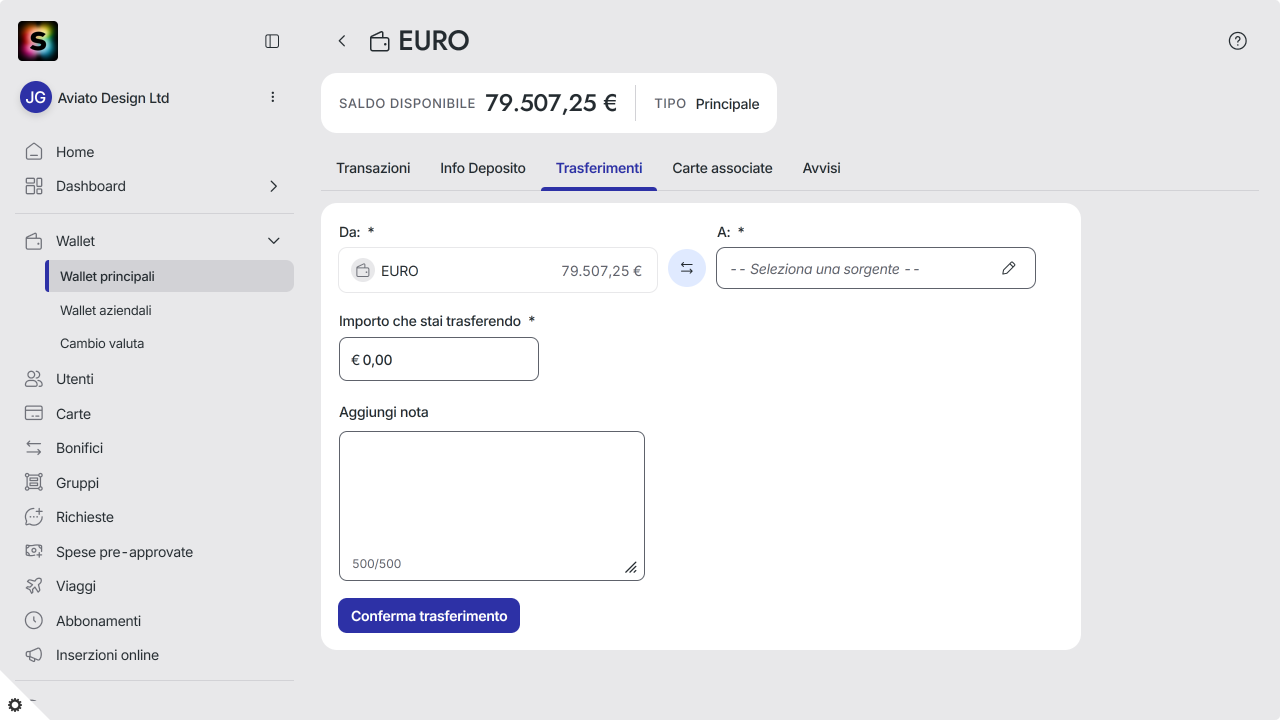Click the Inserzioni online megaphone icon

tap(34, 655)
